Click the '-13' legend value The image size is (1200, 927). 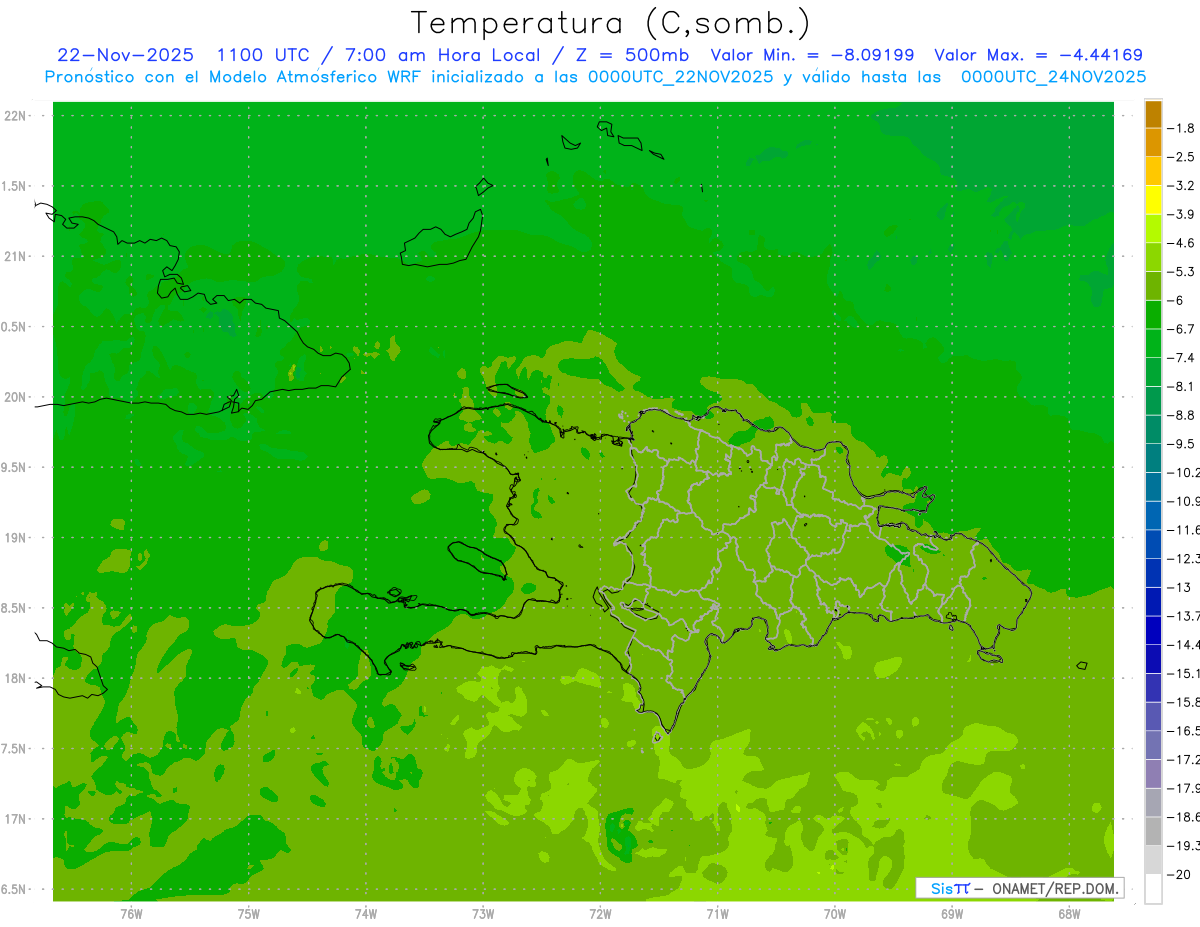[1180, 587]
